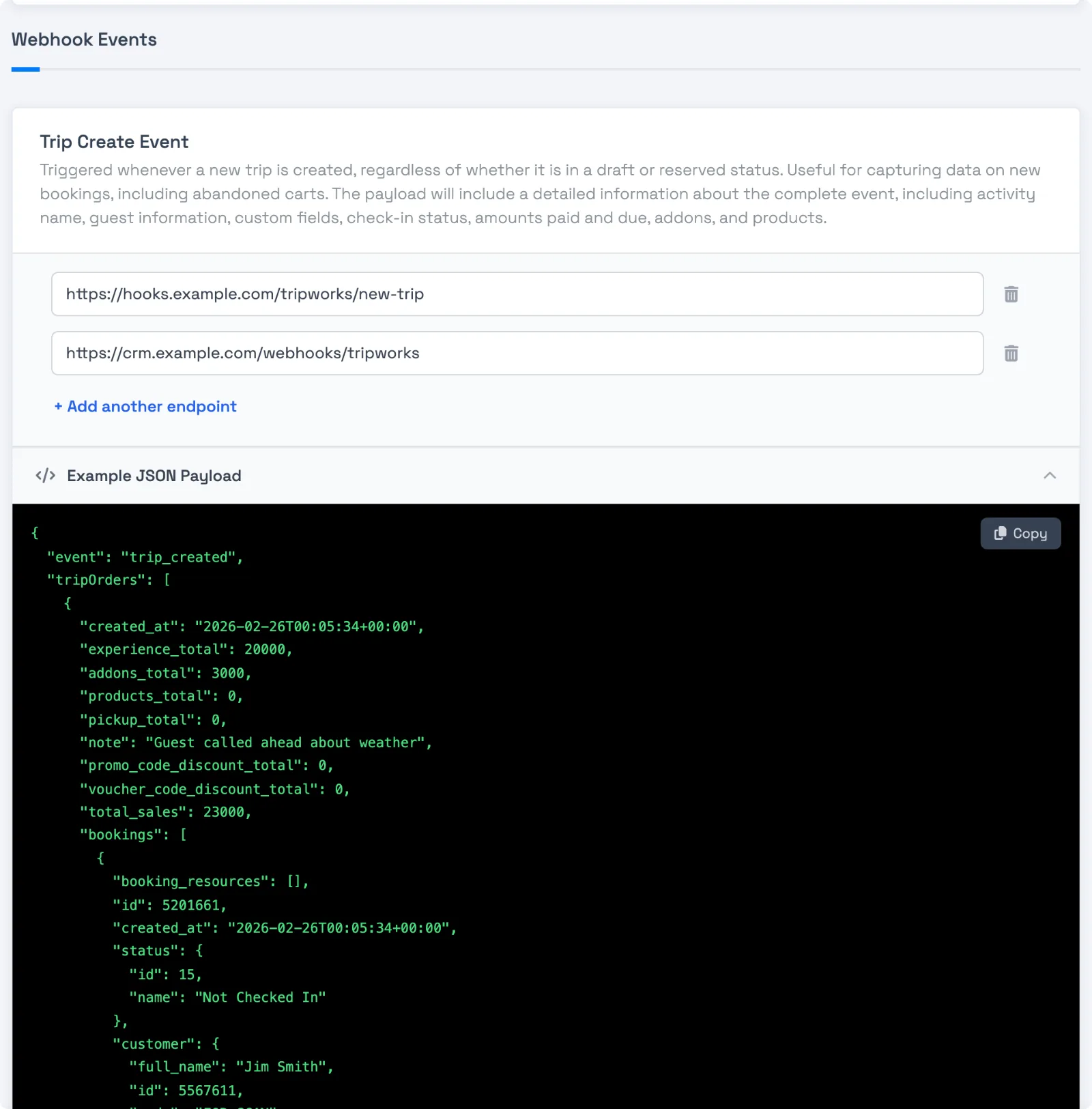Add another endpoint link
Image resolution: width=1092 pixels, height=1109 pixels.
[x=145, y=407]
